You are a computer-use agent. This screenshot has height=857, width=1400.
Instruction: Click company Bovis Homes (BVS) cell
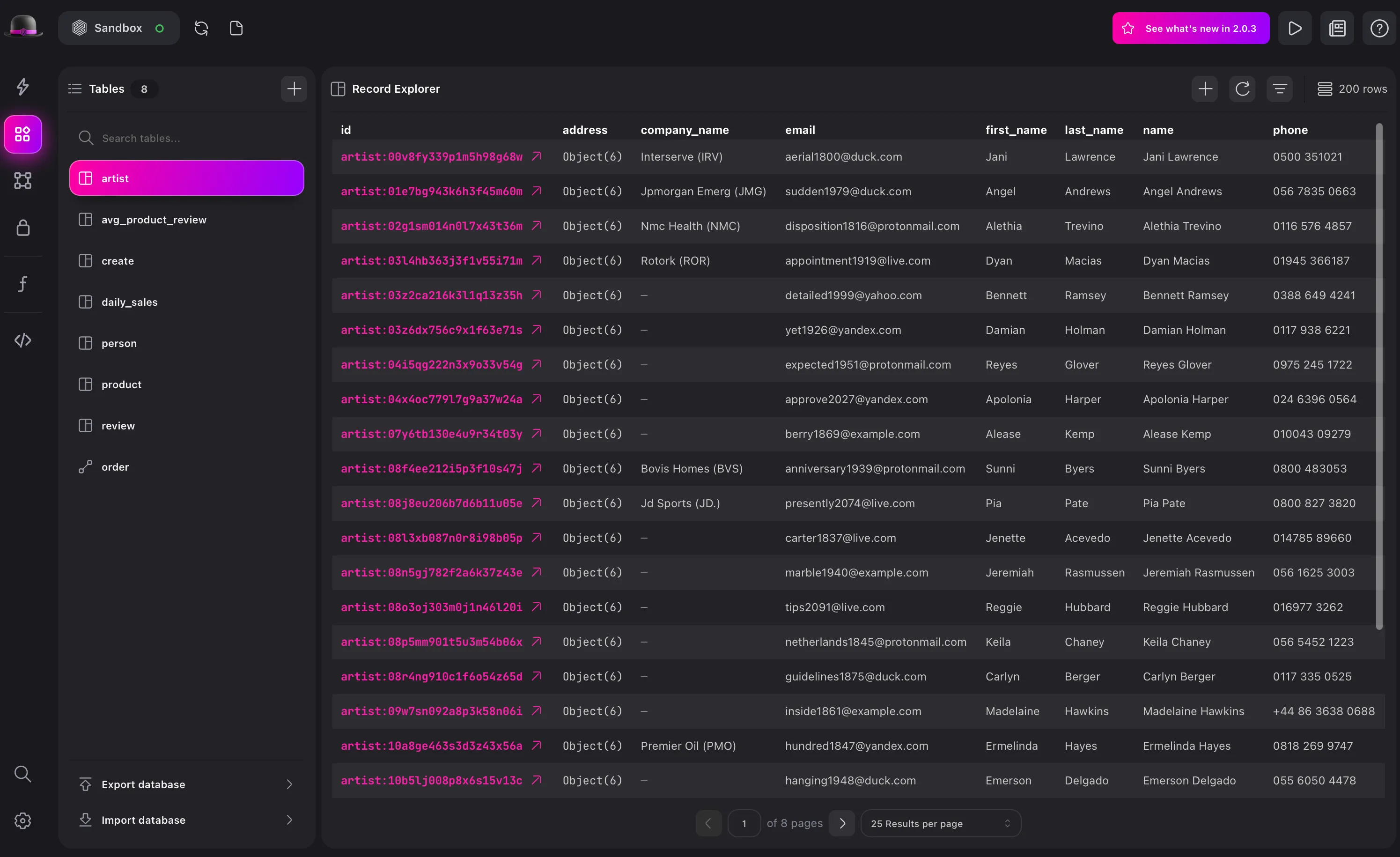point(692,468)
